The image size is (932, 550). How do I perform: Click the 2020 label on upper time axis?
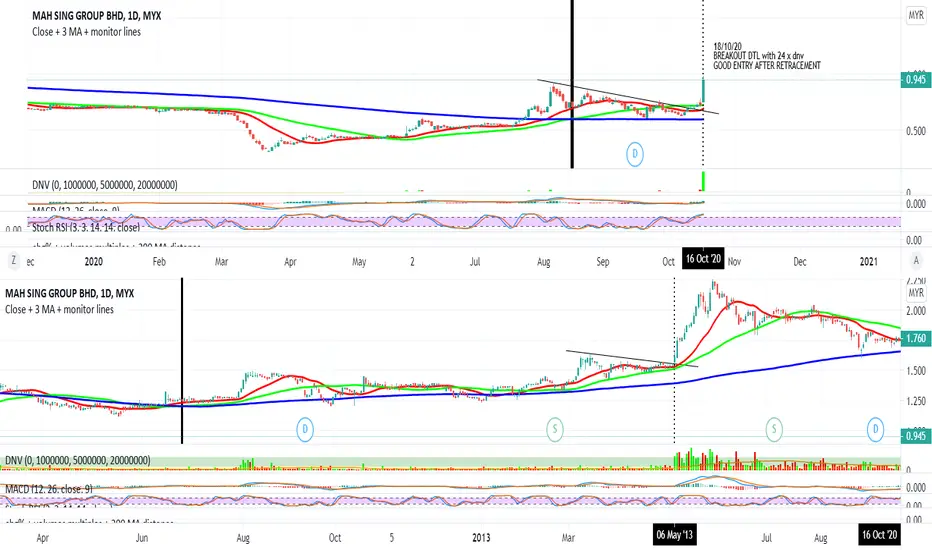tap(93, 262)
